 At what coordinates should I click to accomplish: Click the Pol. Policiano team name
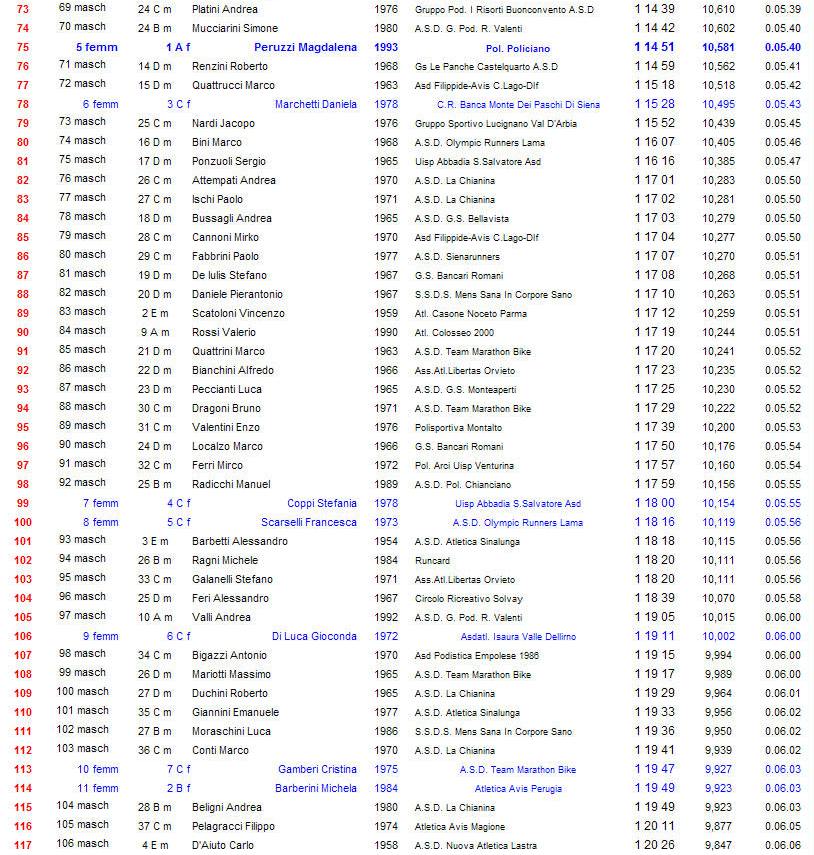pos(517,48)
